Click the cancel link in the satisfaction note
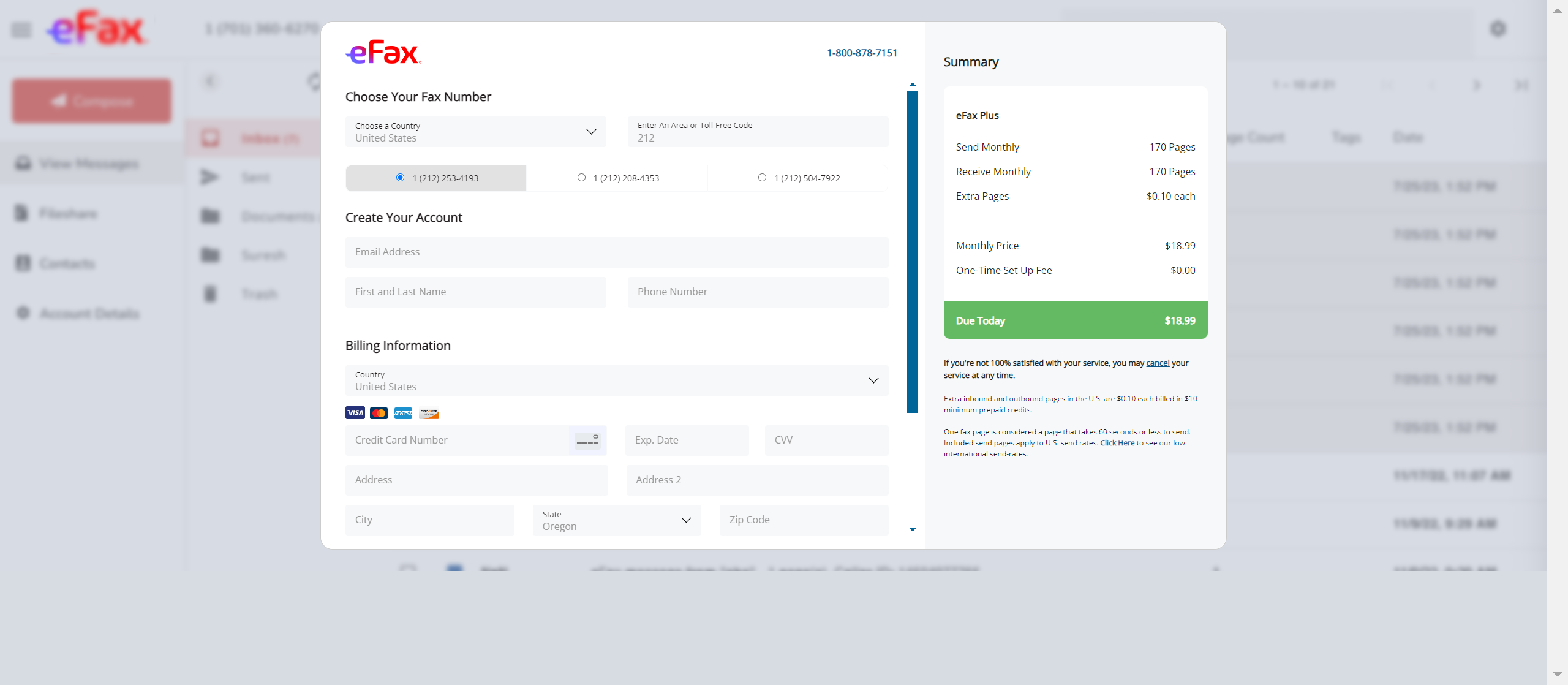The height and width of the screenshot is (685, 1568). tap(1157, 363)
